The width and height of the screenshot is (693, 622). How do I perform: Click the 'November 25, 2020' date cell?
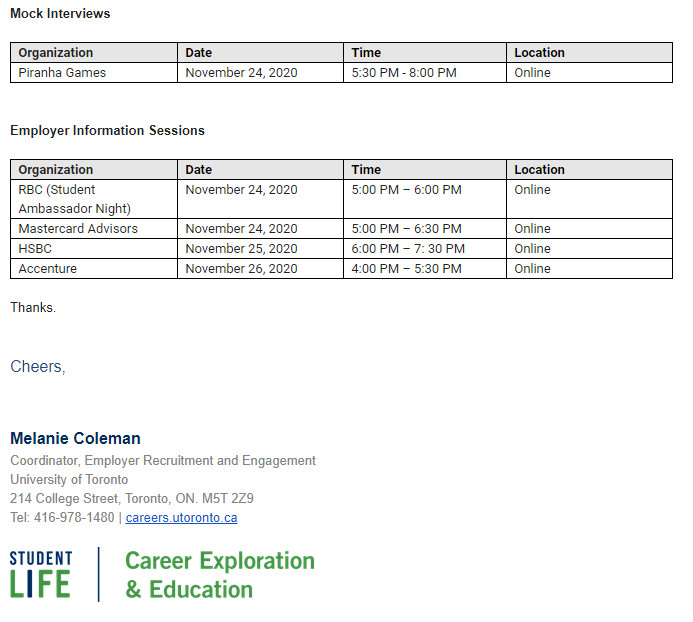point(260,248)
